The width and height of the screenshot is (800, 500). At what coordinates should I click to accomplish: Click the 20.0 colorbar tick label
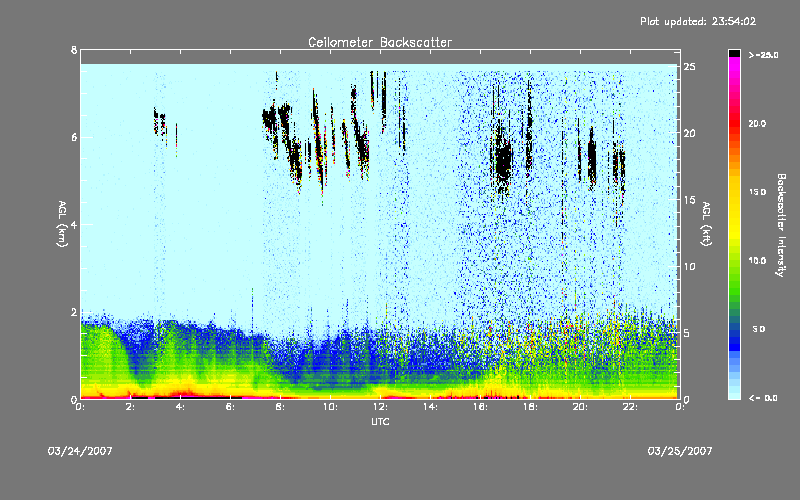[x=757, y=123]
